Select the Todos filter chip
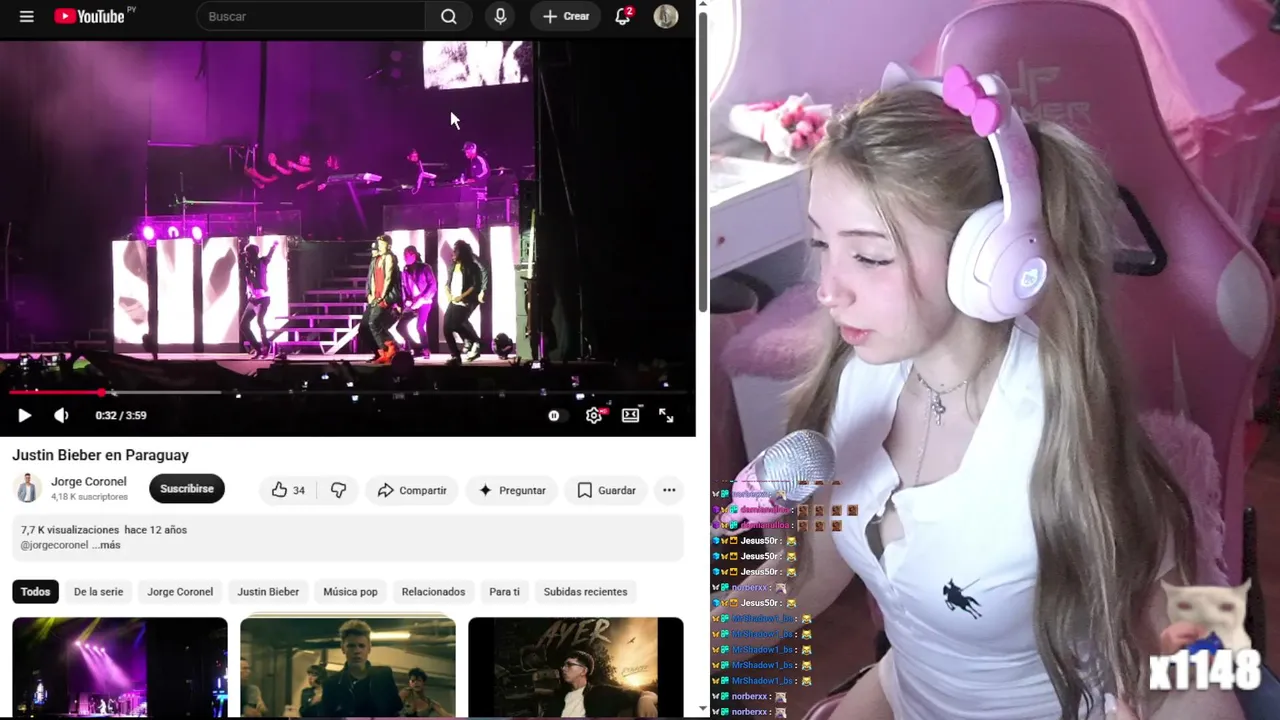1280x720 pixels. point(35,592)
